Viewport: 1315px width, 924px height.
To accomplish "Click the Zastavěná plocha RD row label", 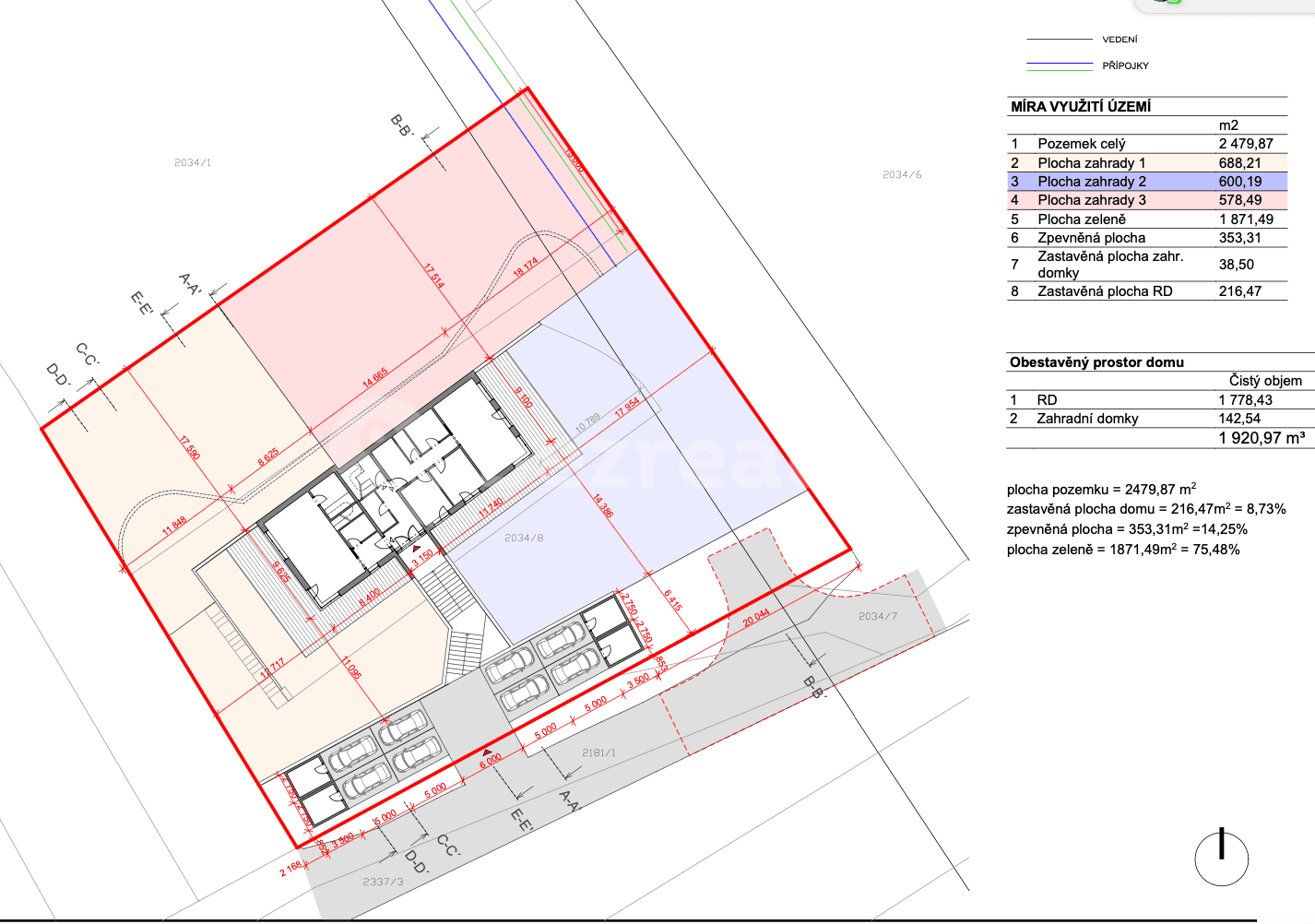I will tap(1105, 291).
